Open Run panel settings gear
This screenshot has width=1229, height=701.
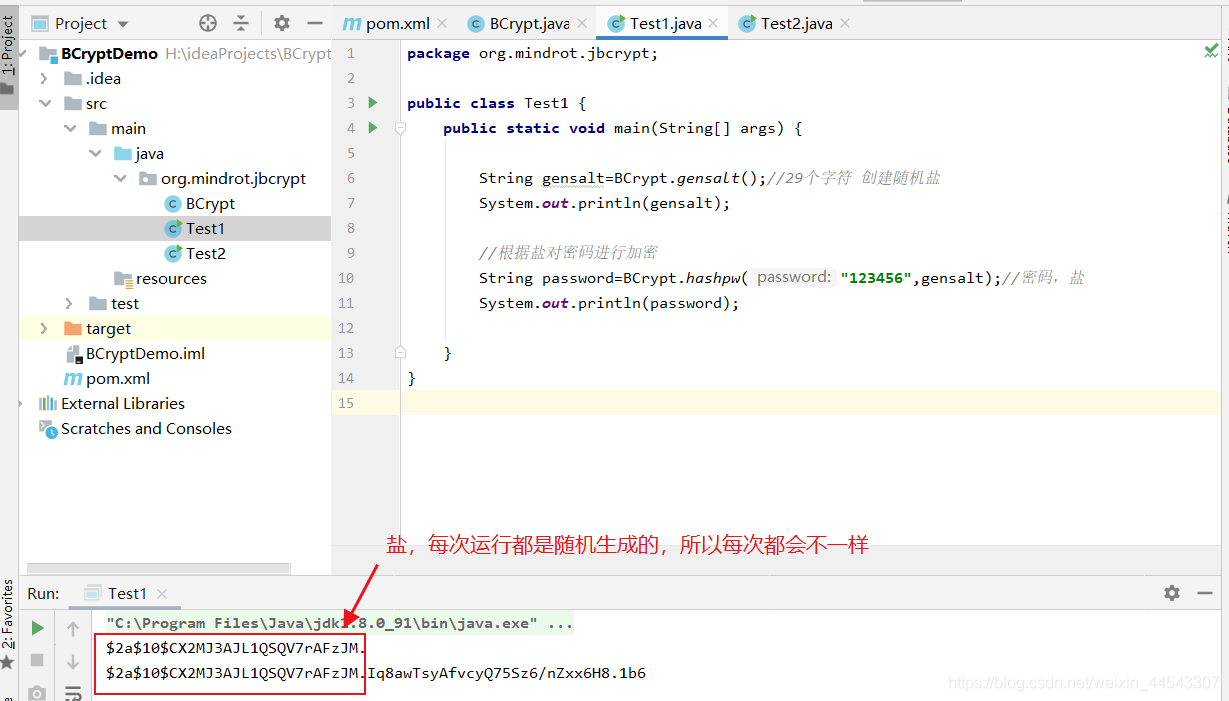click(1172, 593)
